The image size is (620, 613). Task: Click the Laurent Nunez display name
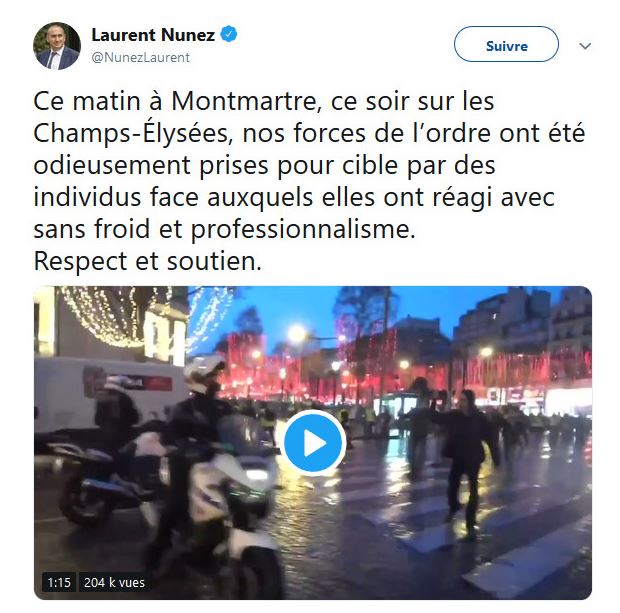(153, 35)
